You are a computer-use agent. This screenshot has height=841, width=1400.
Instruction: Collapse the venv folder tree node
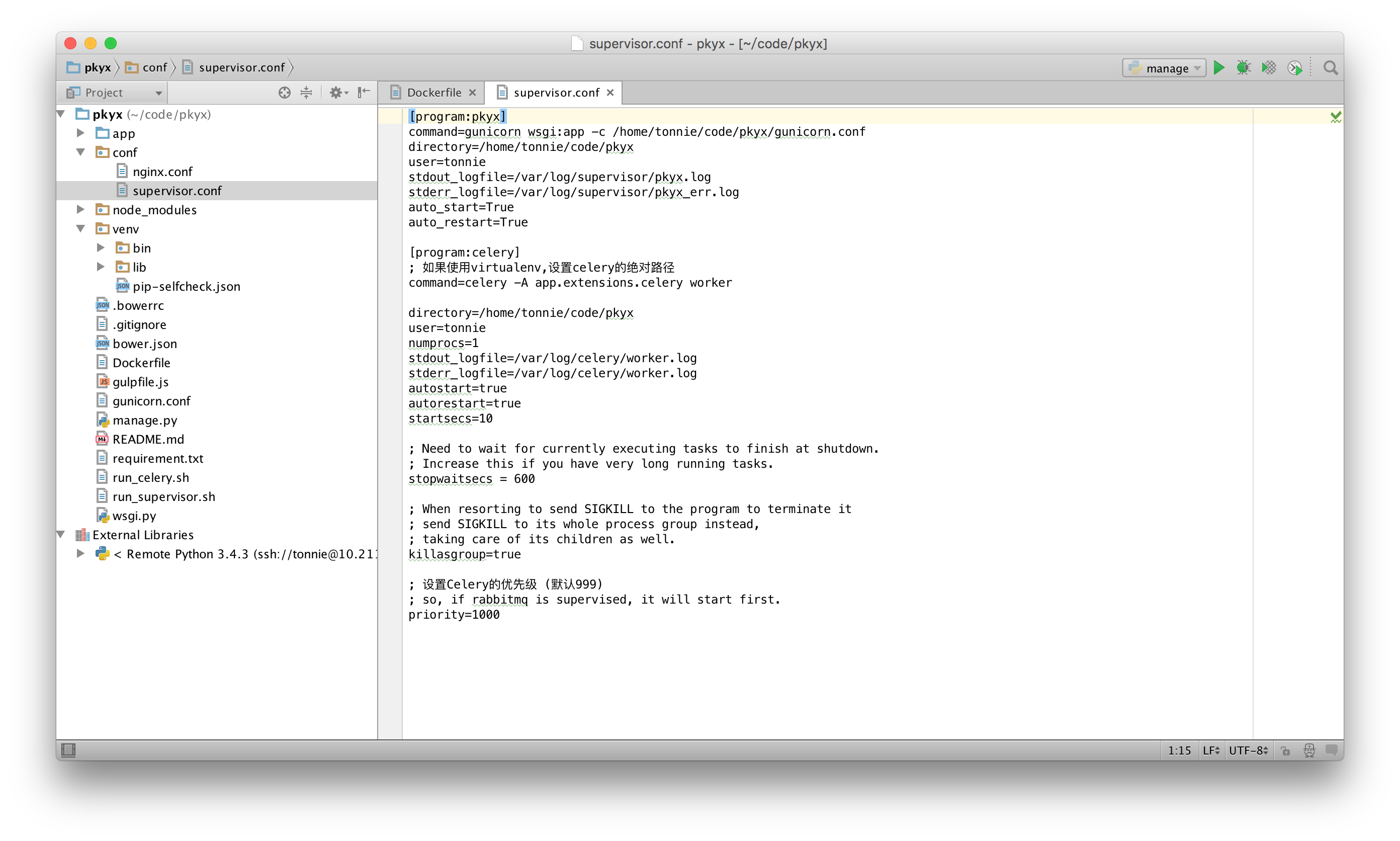tap(80, 229)
